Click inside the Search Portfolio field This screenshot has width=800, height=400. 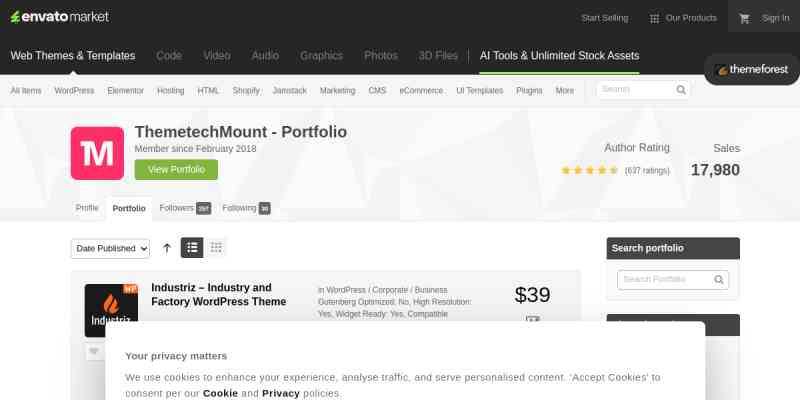pyautogui.click(x=666, y=280)
